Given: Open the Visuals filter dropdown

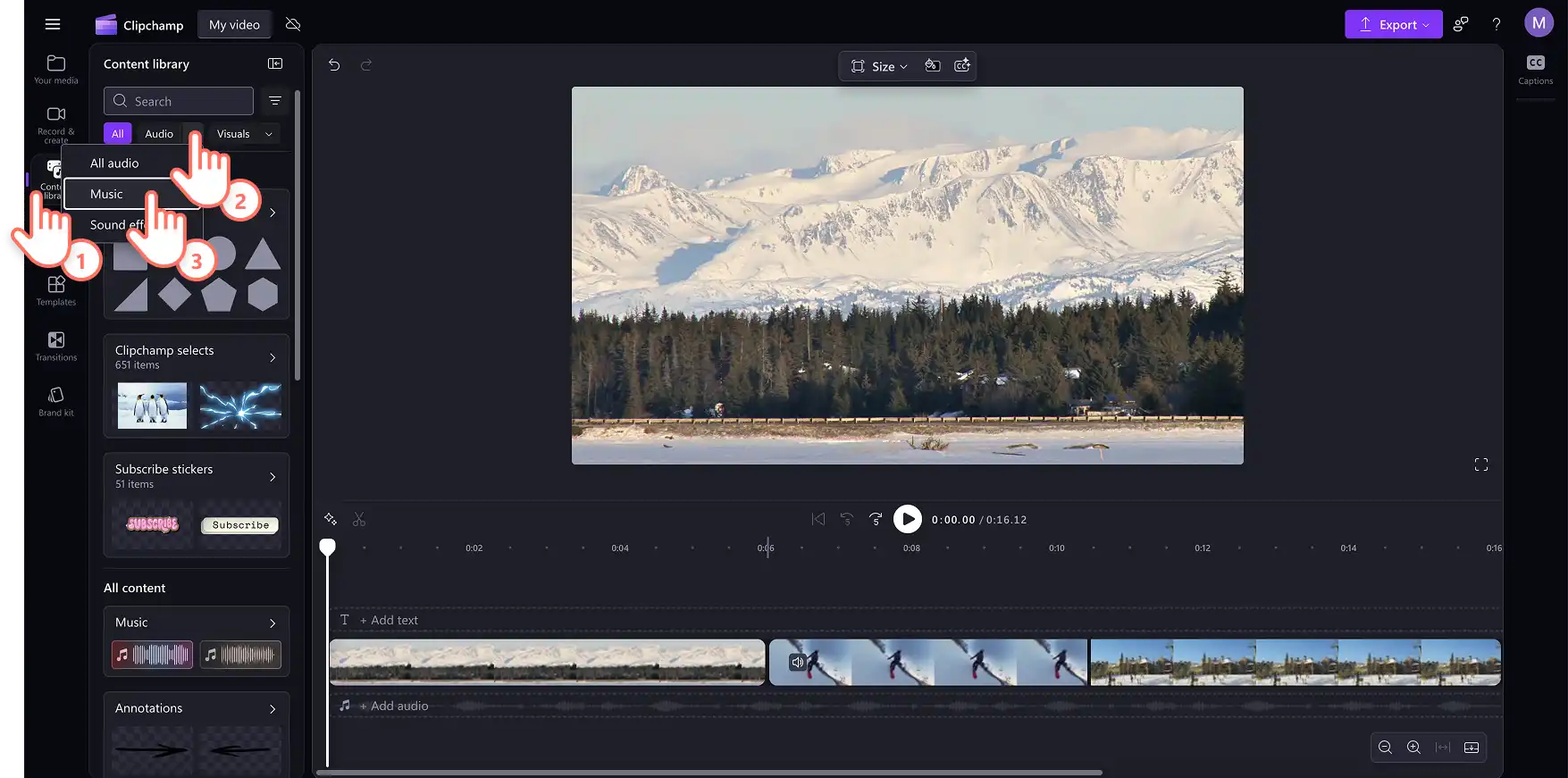Looking at the screenshot, I should click(x=244, y=134).
